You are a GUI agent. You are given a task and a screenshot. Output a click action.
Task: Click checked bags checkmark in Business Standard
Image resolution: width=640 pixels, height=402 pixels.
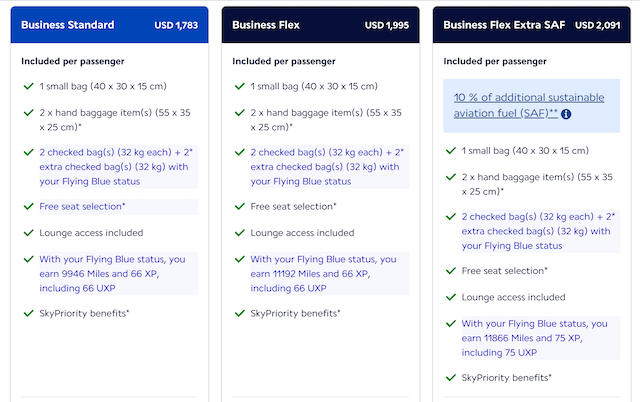pyautogui.click(x=28, y=154)
